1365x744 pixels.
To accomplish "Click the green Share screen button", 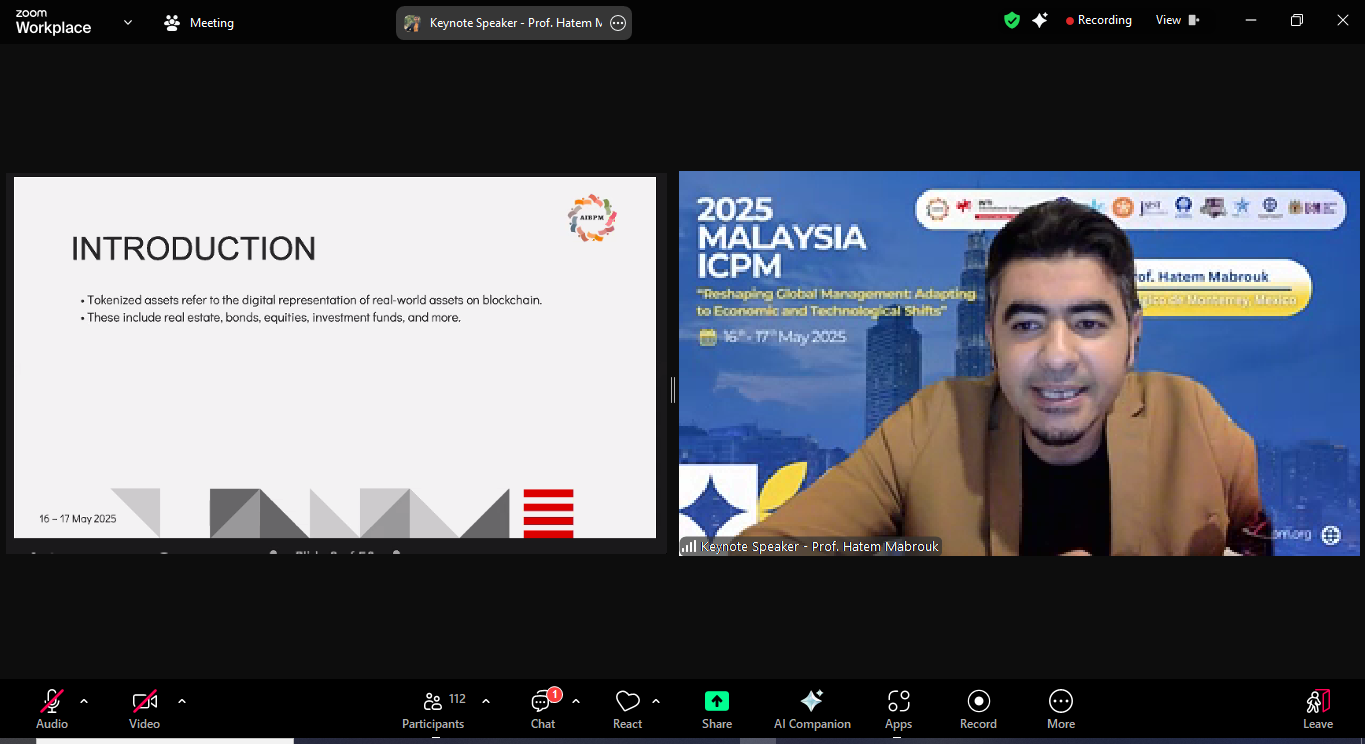I will coord(717,709).
